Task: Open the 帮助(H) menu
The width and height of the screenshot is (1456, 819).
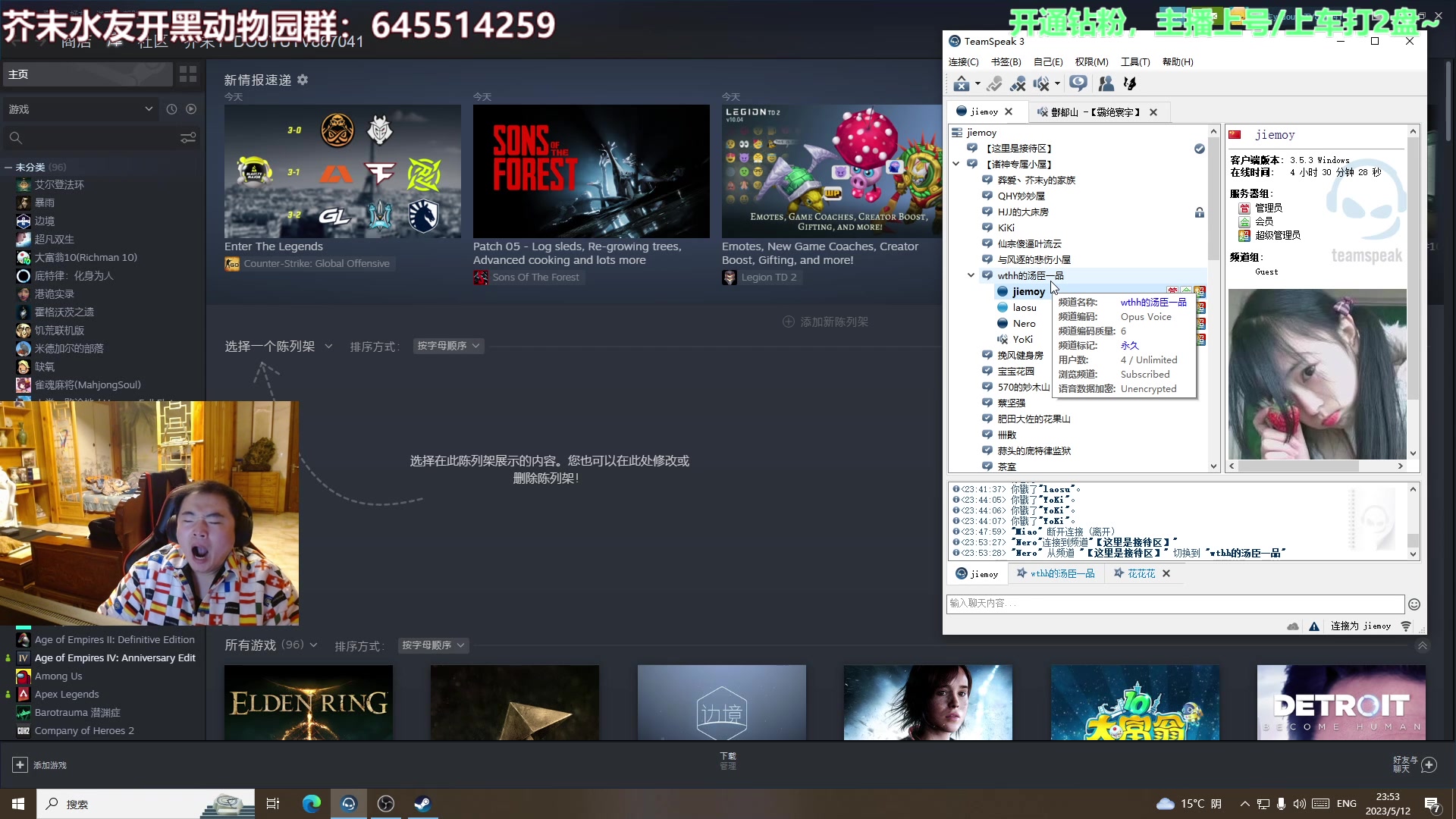Action: (x=1178, y=62)
